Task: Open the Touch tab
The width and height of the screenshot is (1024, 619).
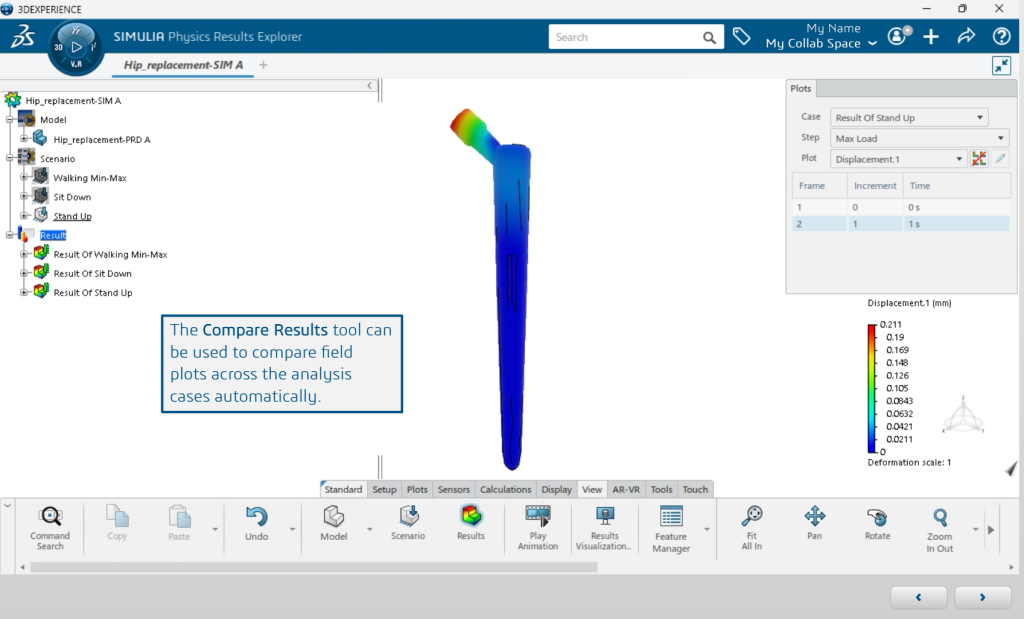Action: (x=695, y=489)
